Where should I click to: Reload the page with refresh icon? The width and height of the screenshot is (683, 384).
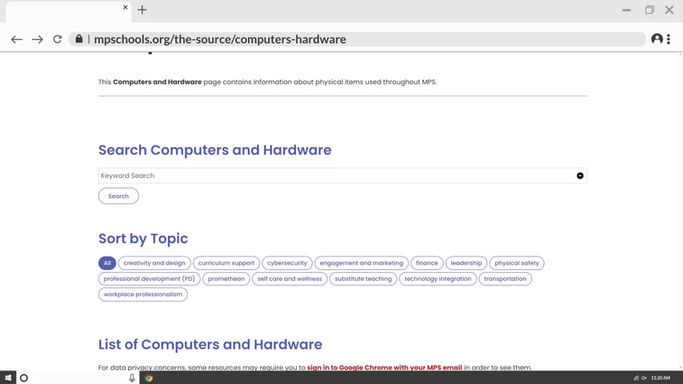pos(57,39)
